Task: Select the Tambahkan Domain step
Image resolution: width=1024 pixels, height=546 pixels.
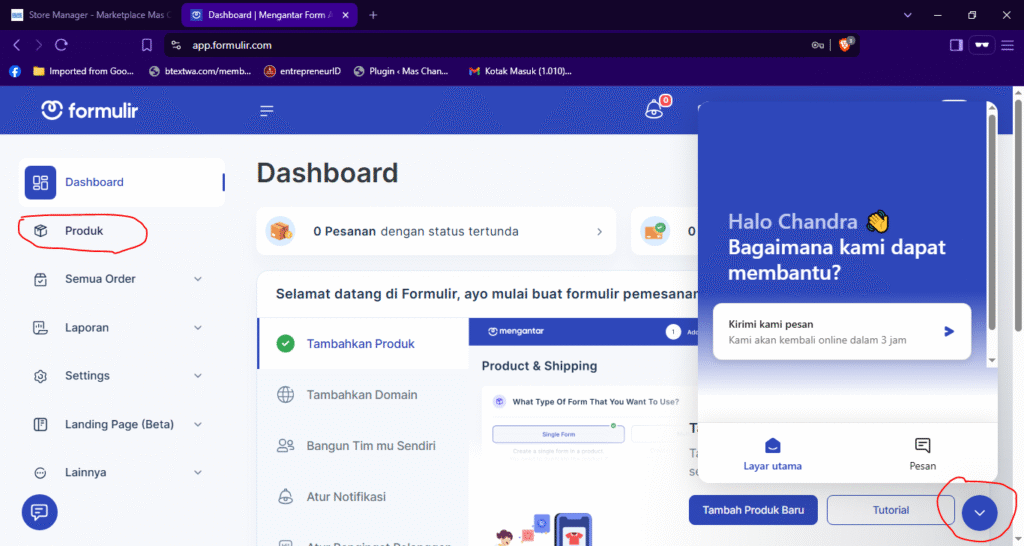Action: point(363,394)
